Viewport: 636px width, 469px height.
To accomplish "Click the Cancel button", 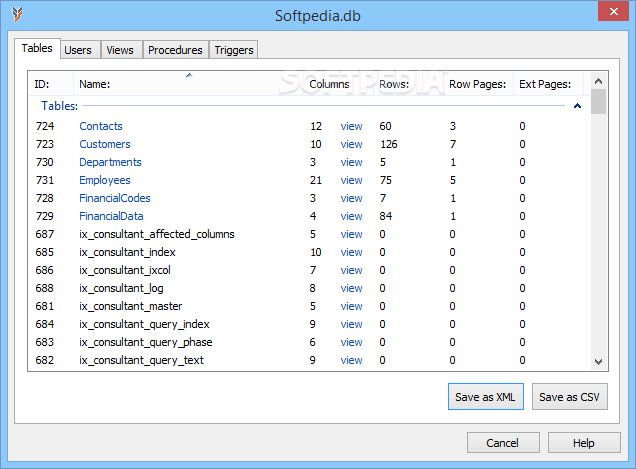I will 503,443.
